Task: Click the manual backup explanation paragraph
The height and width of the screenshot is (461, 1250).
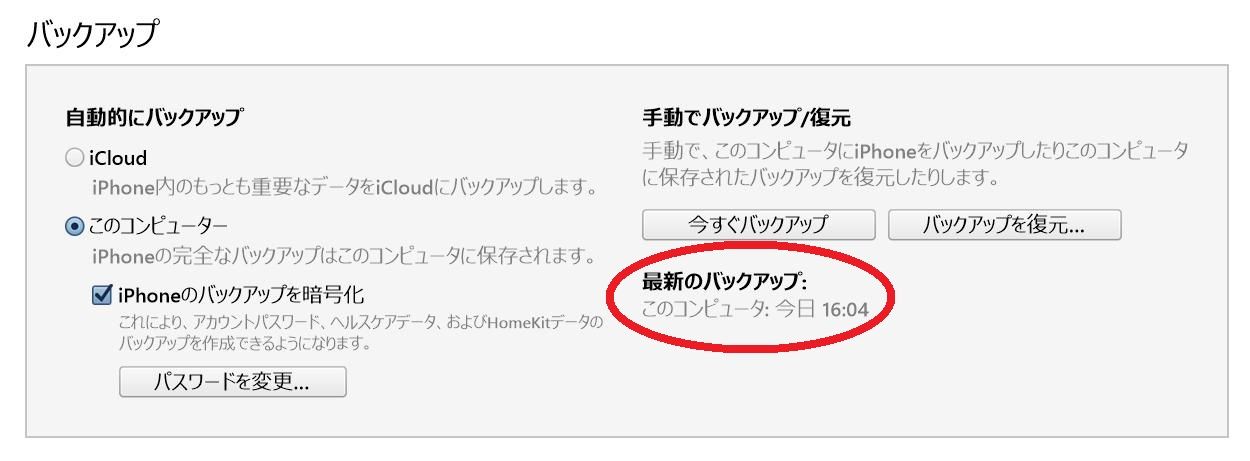Action: pos(915,166)
